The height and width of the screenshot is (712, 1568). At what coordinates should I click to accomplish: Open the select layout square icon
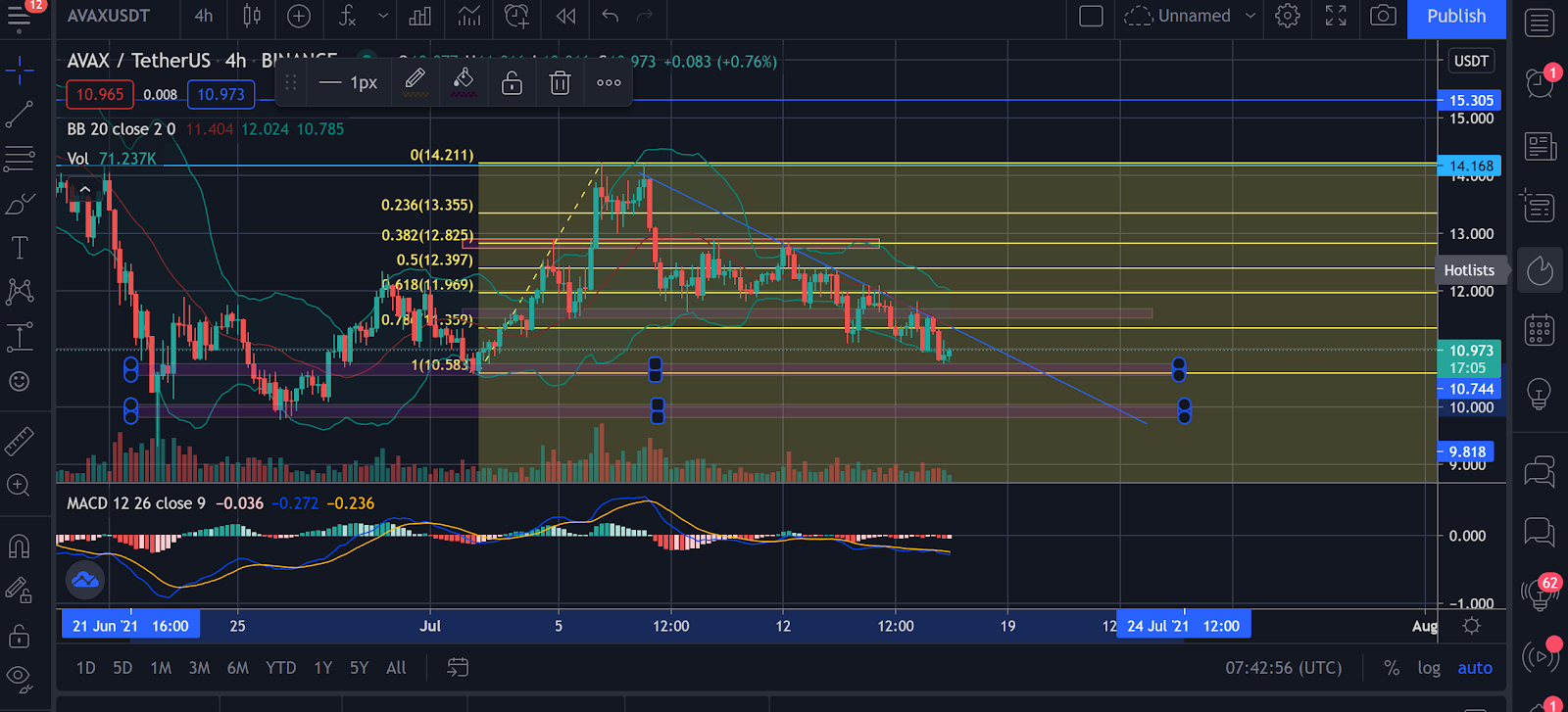[1091, 16]
